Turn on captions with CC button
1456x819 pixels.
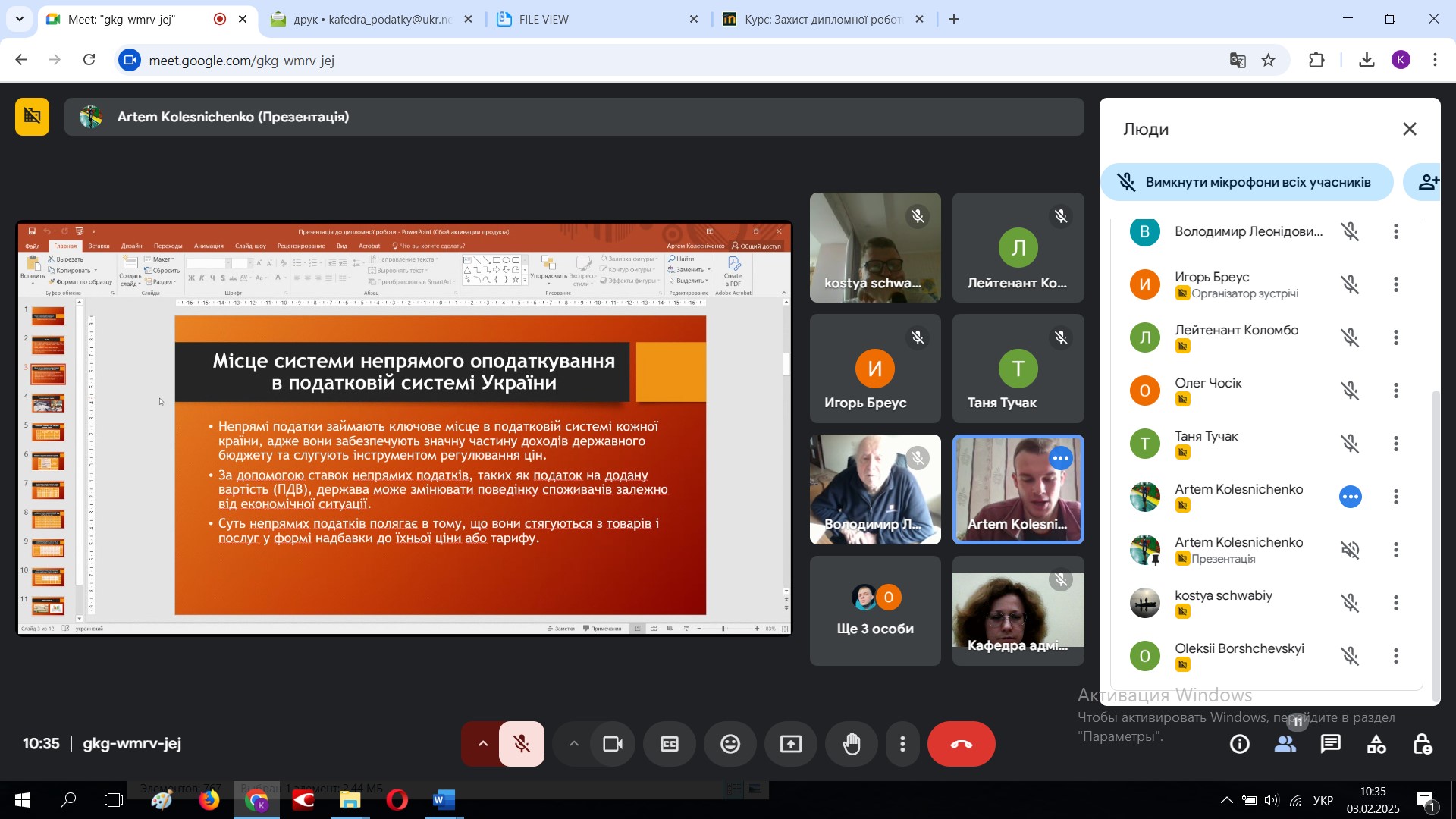(670, 744)
